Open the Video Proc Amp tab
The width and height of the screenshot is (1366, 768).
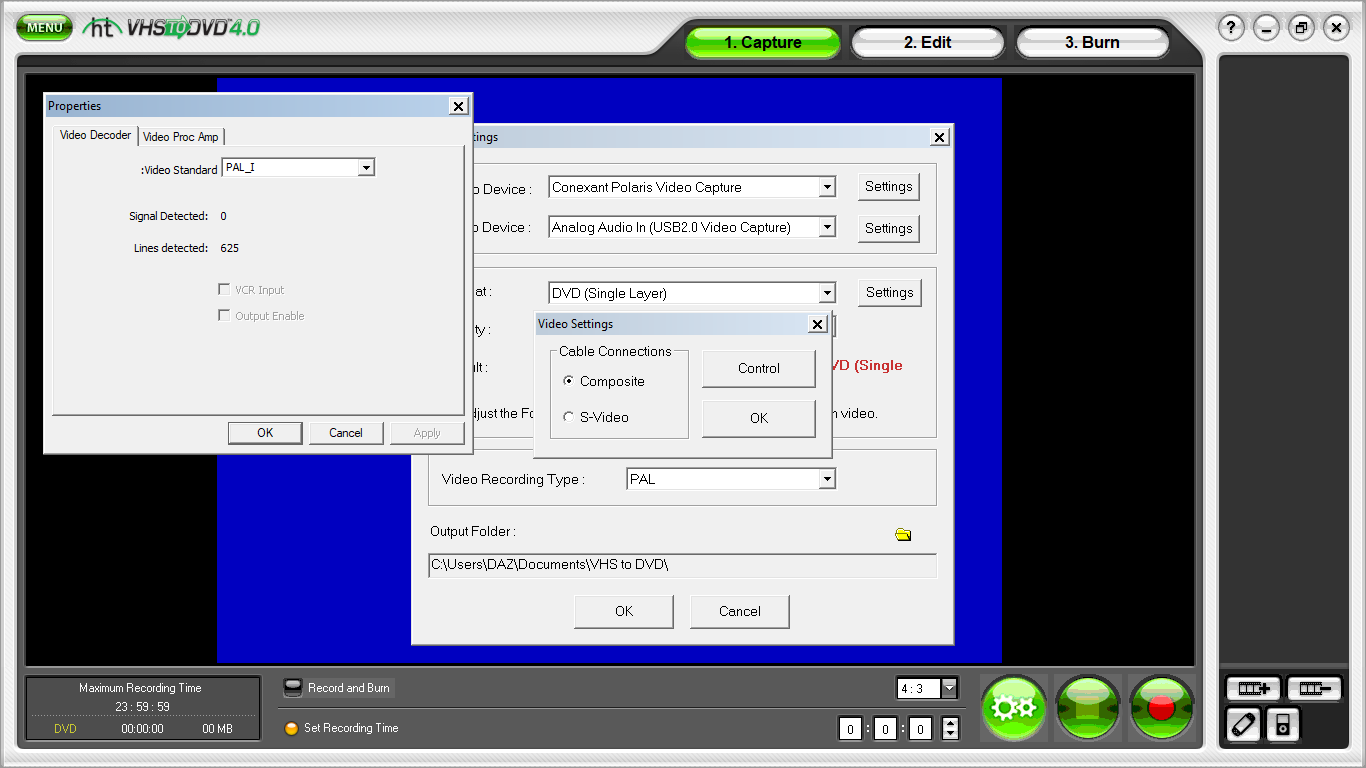tap(181, 137)
